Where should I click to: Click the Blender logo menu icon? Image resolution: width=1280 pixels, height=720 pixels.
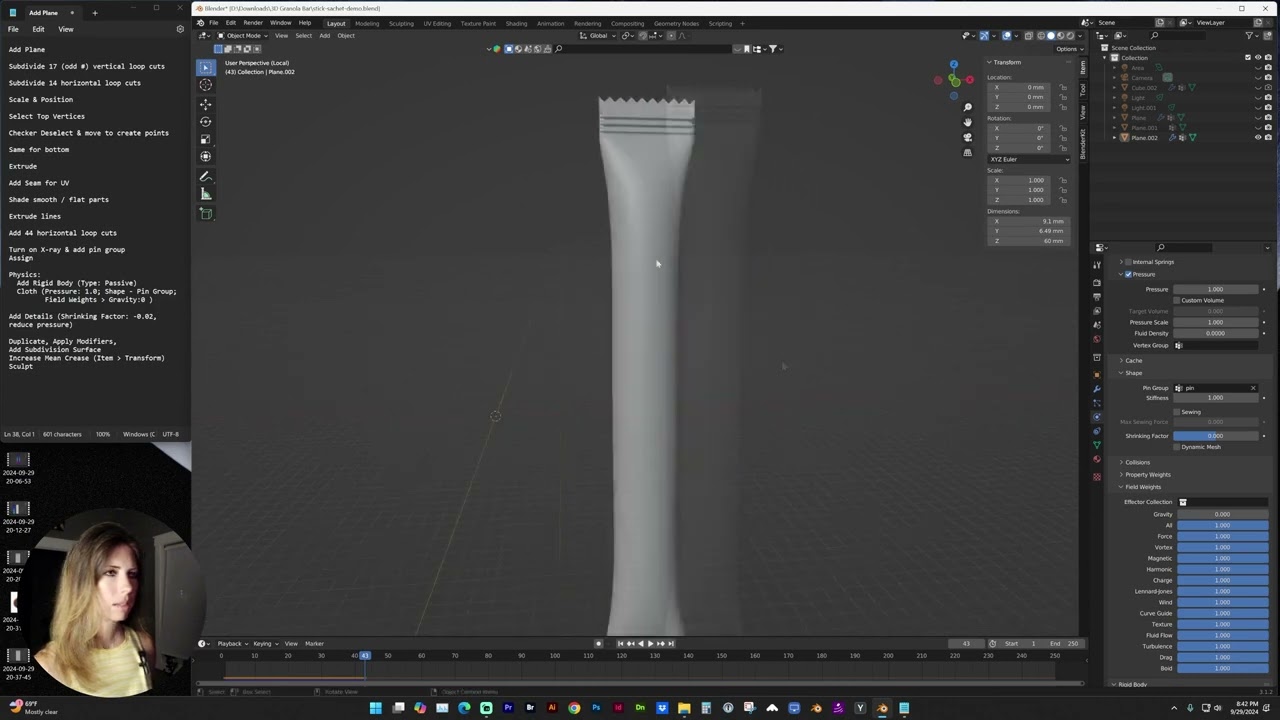pyautogui.click(x=201, y=22)
